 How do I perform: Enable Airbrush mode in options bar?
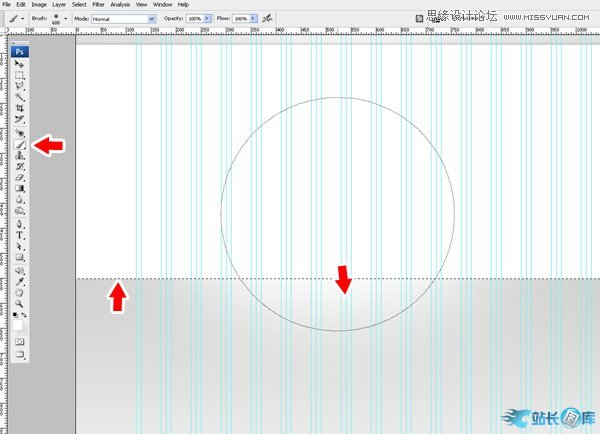pyautogui.click(x=267, y=18)
